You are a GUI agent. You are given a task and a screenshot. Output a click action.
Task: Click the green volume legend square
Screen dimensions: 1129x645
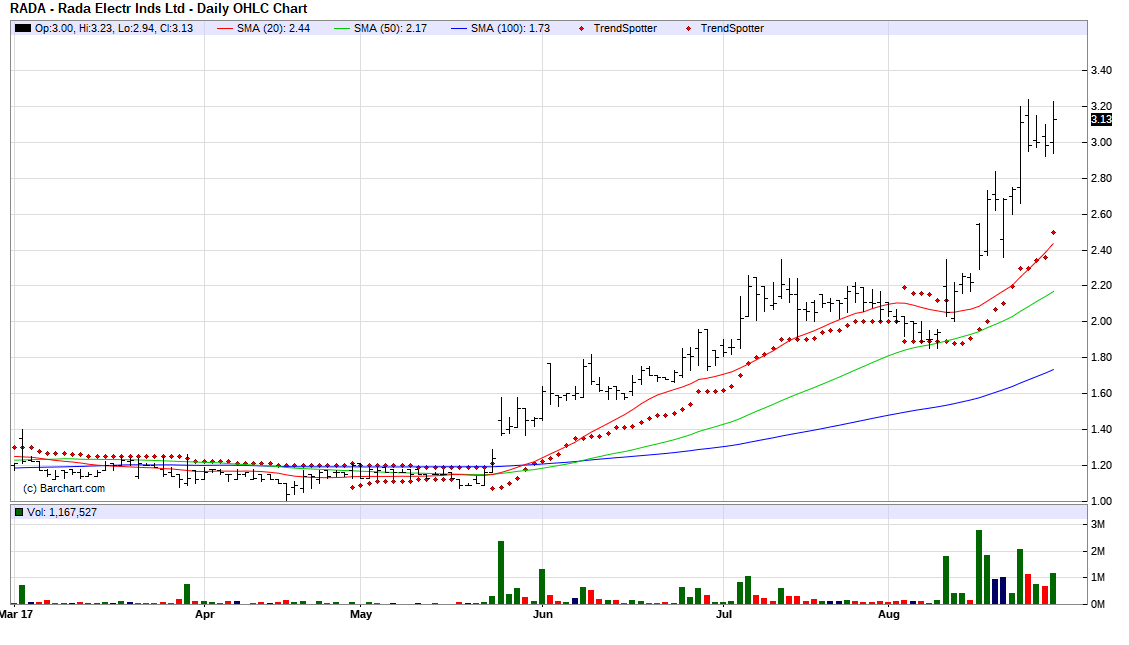(19, 513)
